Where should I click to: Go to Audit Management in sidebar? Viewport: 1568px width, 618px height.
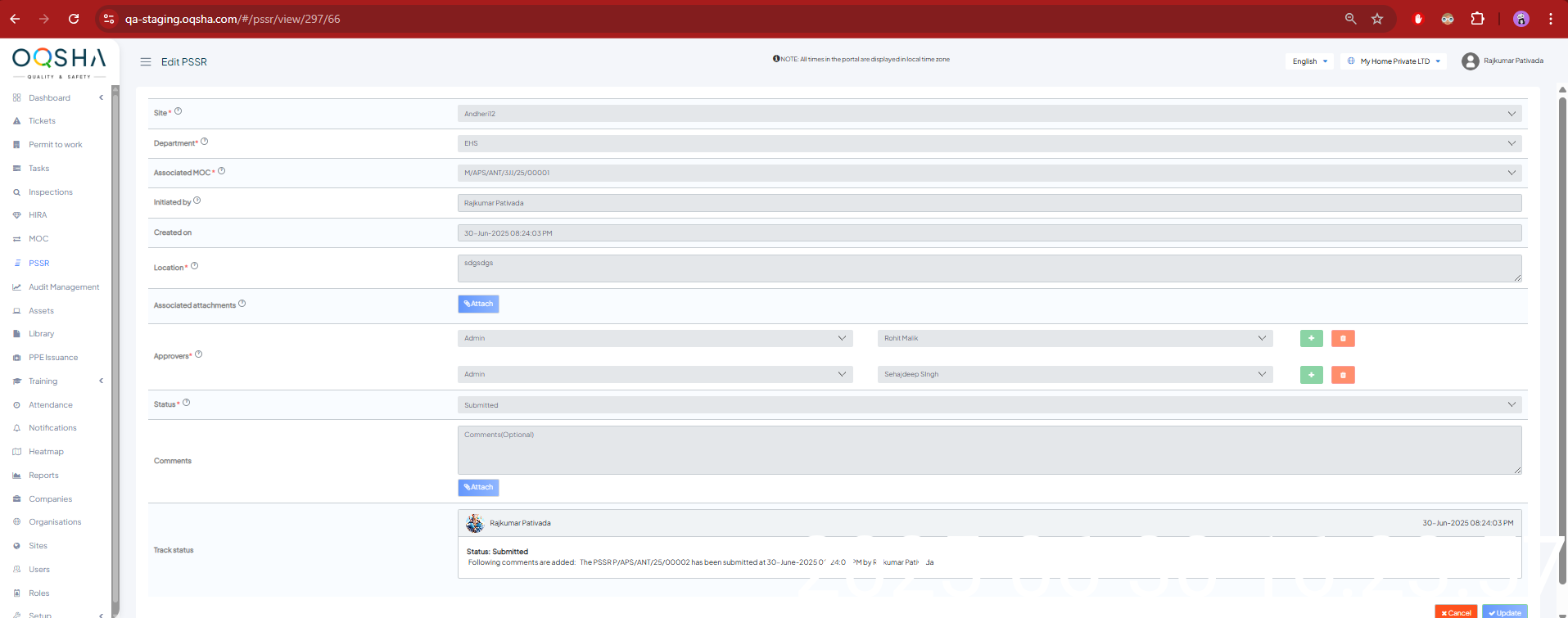click(64, 287)
